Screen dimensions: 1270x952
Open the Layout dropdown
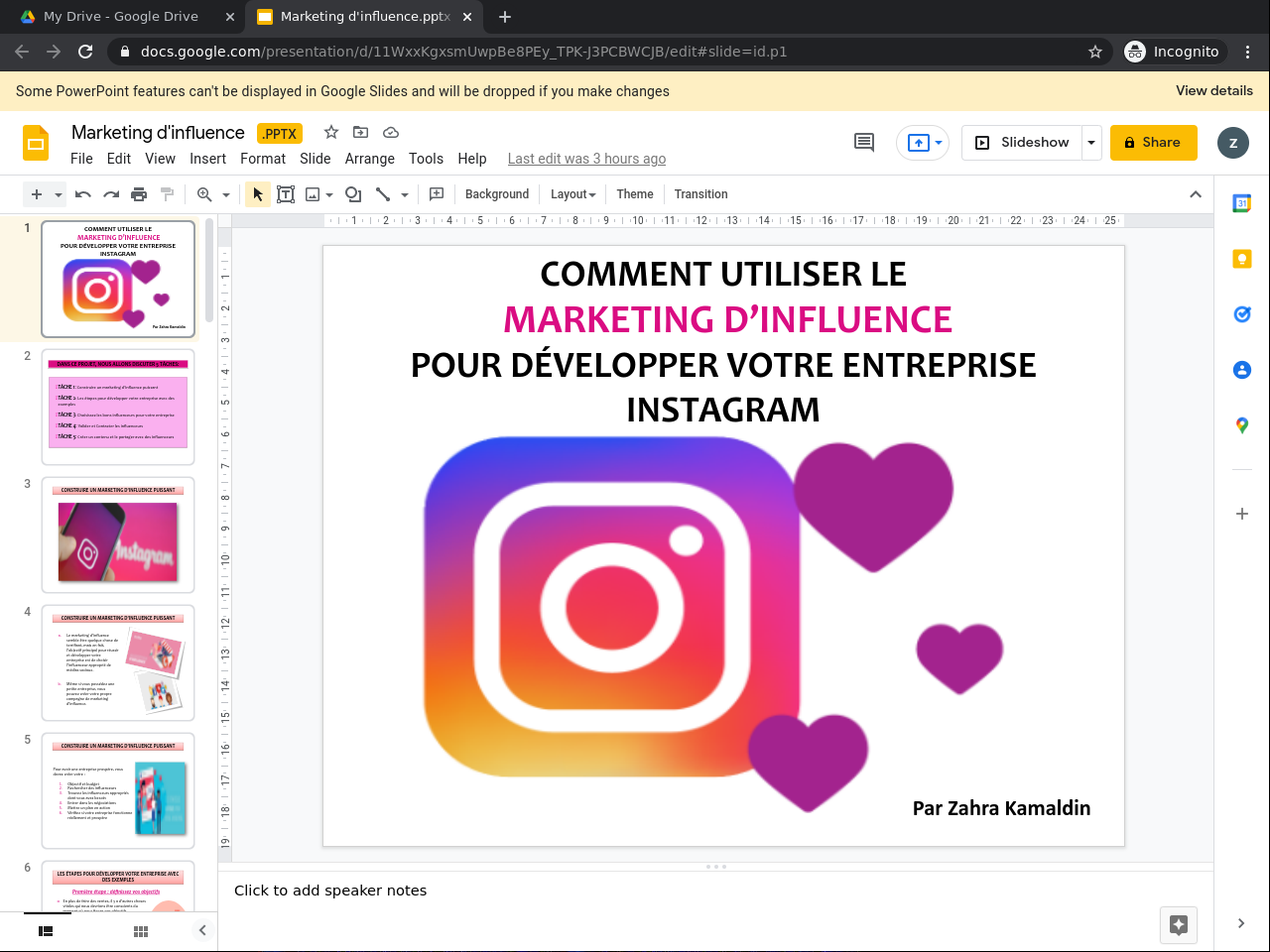(572, 194)
